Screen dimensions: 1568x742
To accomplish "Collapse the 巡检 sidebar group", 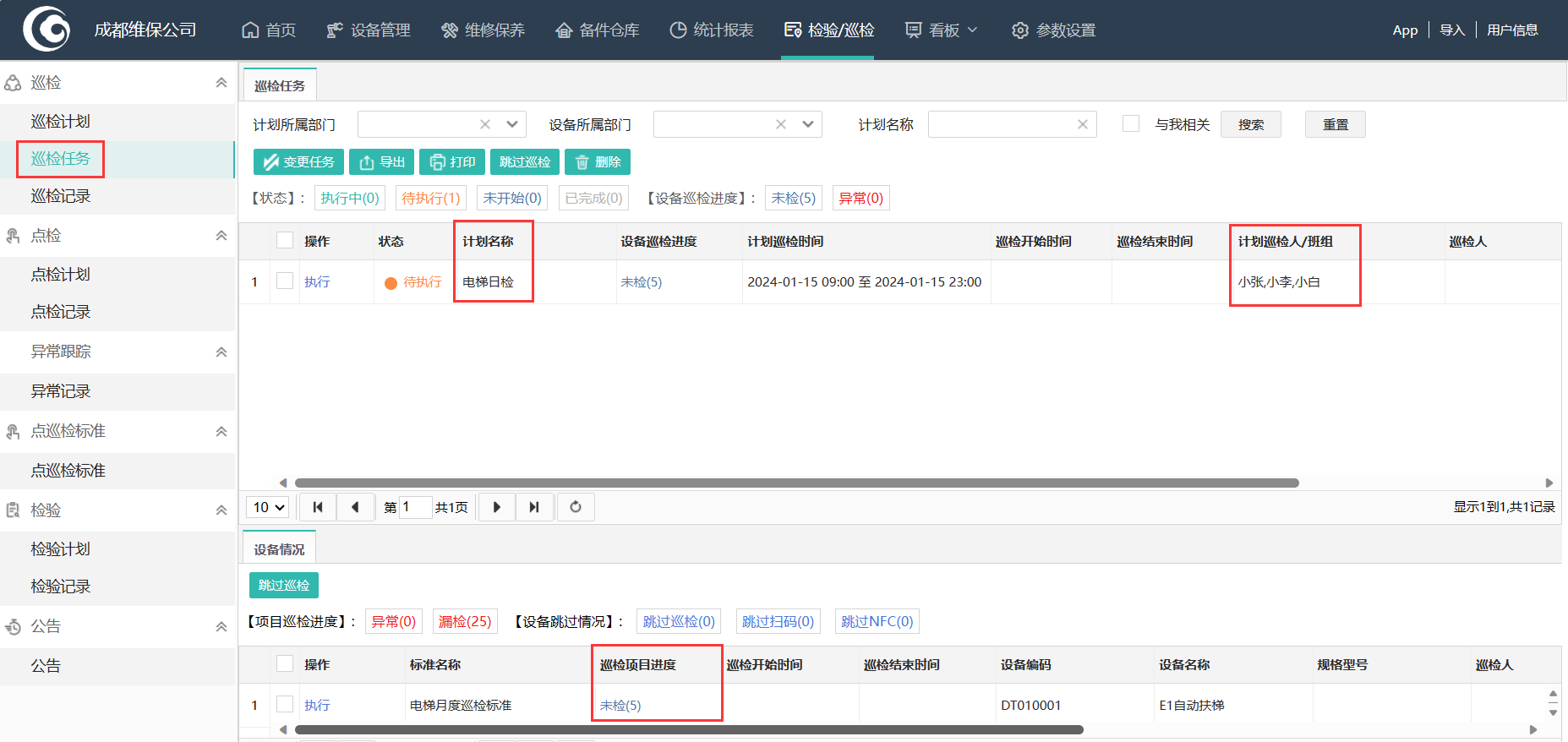I will tap(221, 83).
